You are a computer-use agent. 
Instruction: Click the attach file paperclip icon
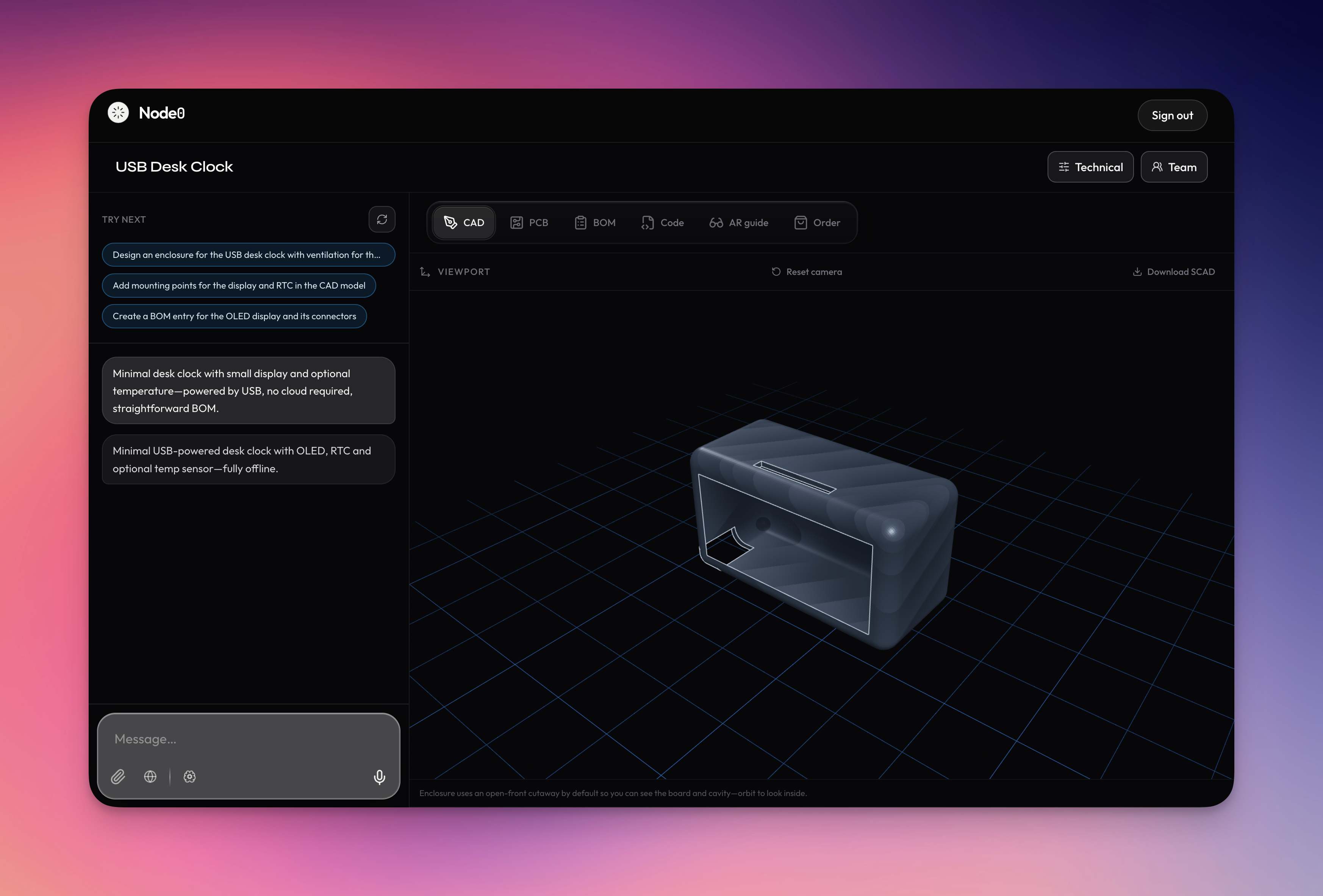[118, 777]
